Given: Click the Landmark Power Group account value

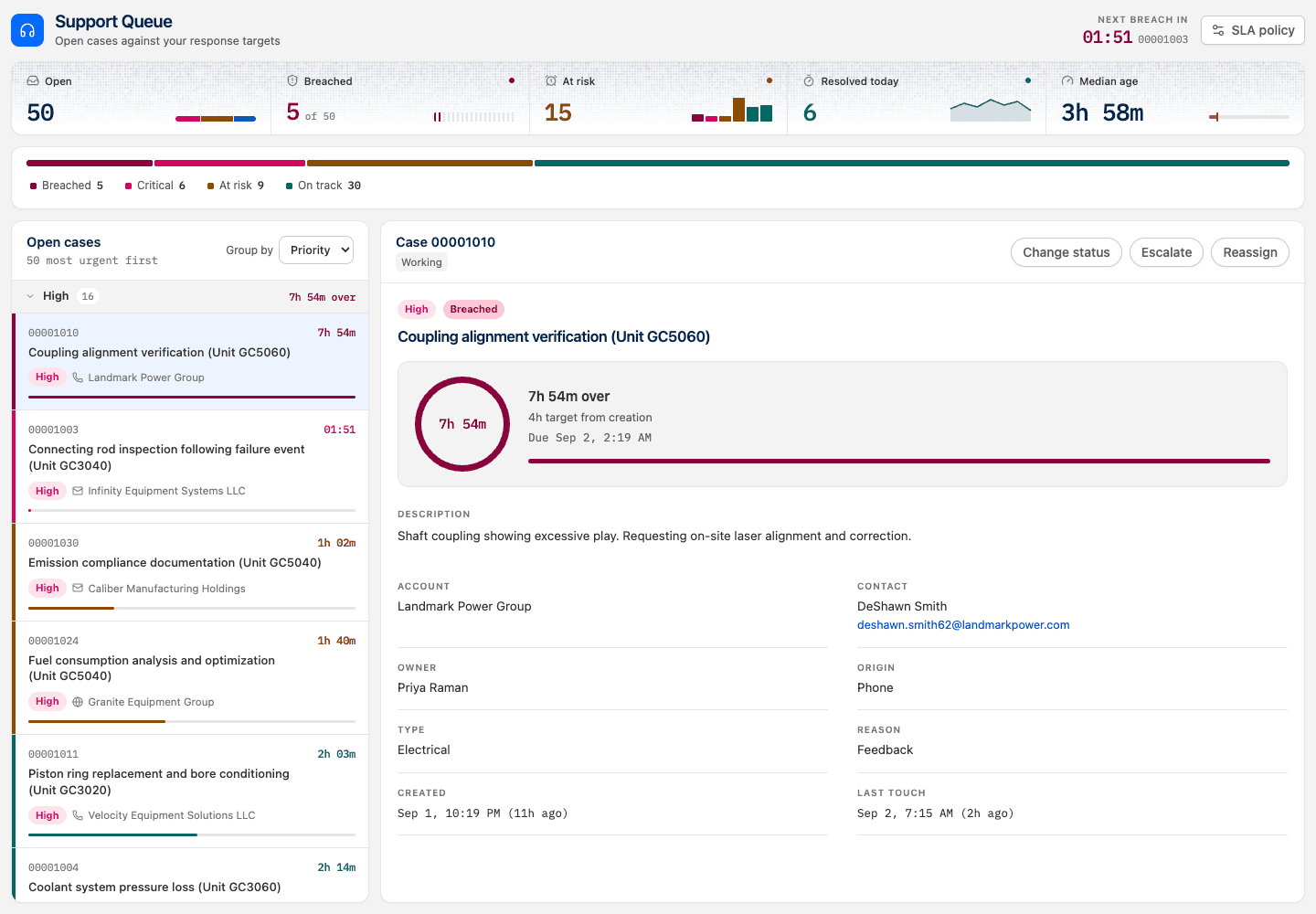Looking at the screenshot, I should pos(464,607).
